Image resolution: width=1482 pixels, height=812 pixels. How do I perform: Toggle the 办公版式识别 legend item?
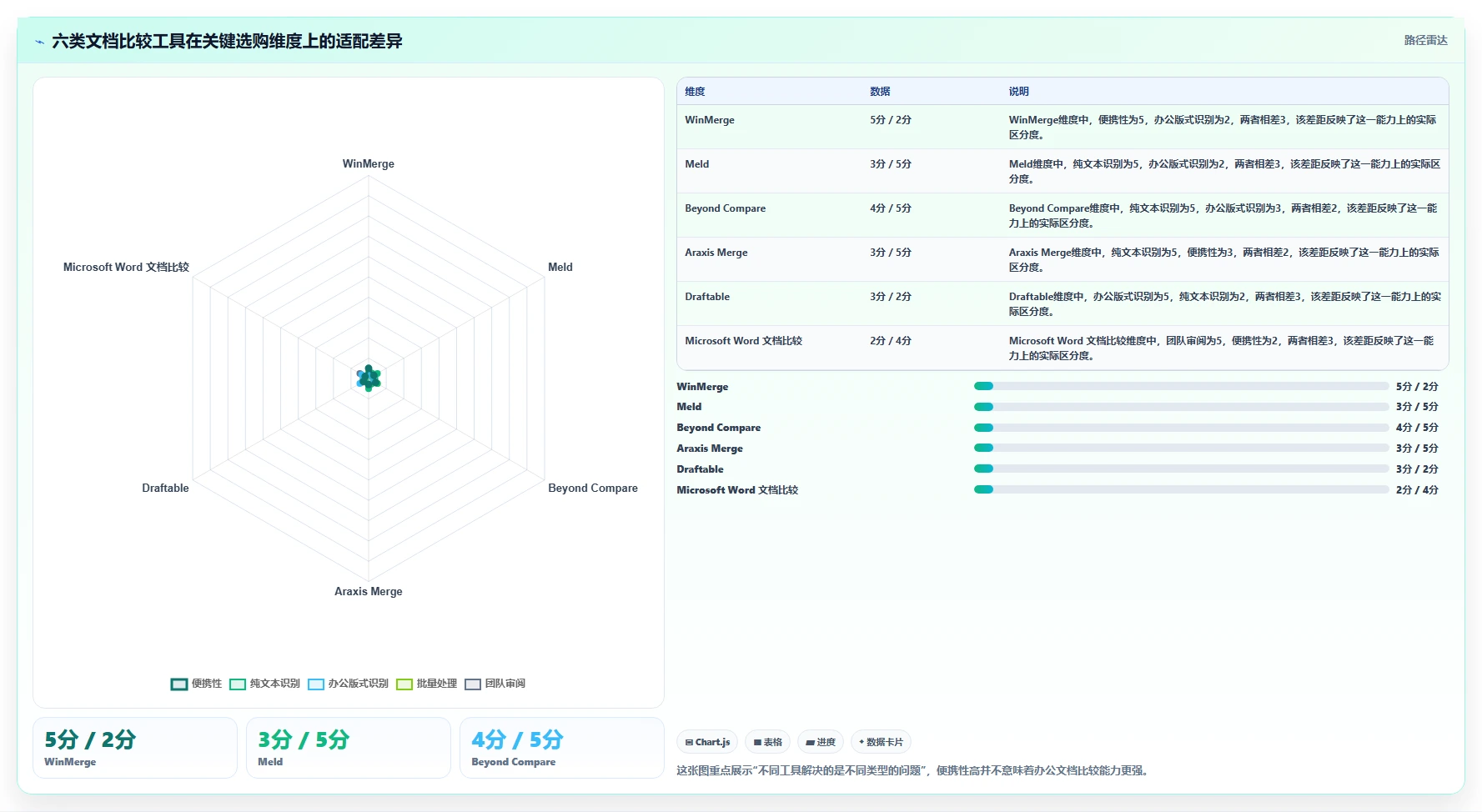point(349,684)
